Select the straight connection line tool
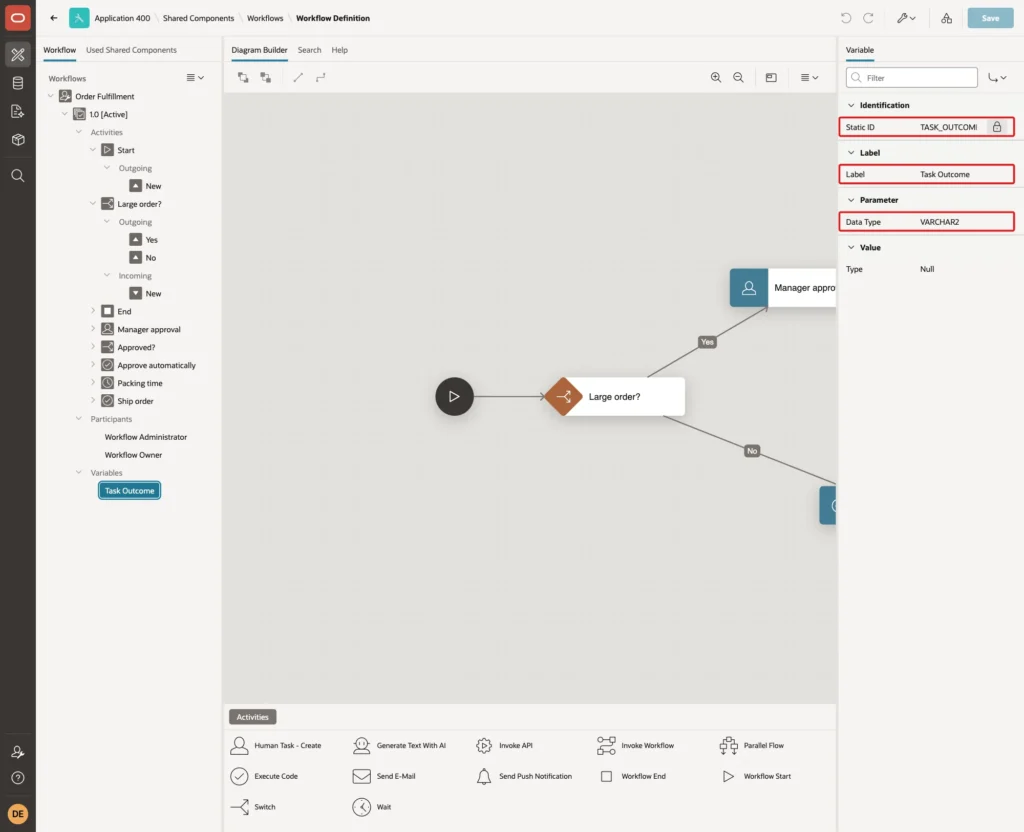 pyautogui.click(x=298, y=78)
